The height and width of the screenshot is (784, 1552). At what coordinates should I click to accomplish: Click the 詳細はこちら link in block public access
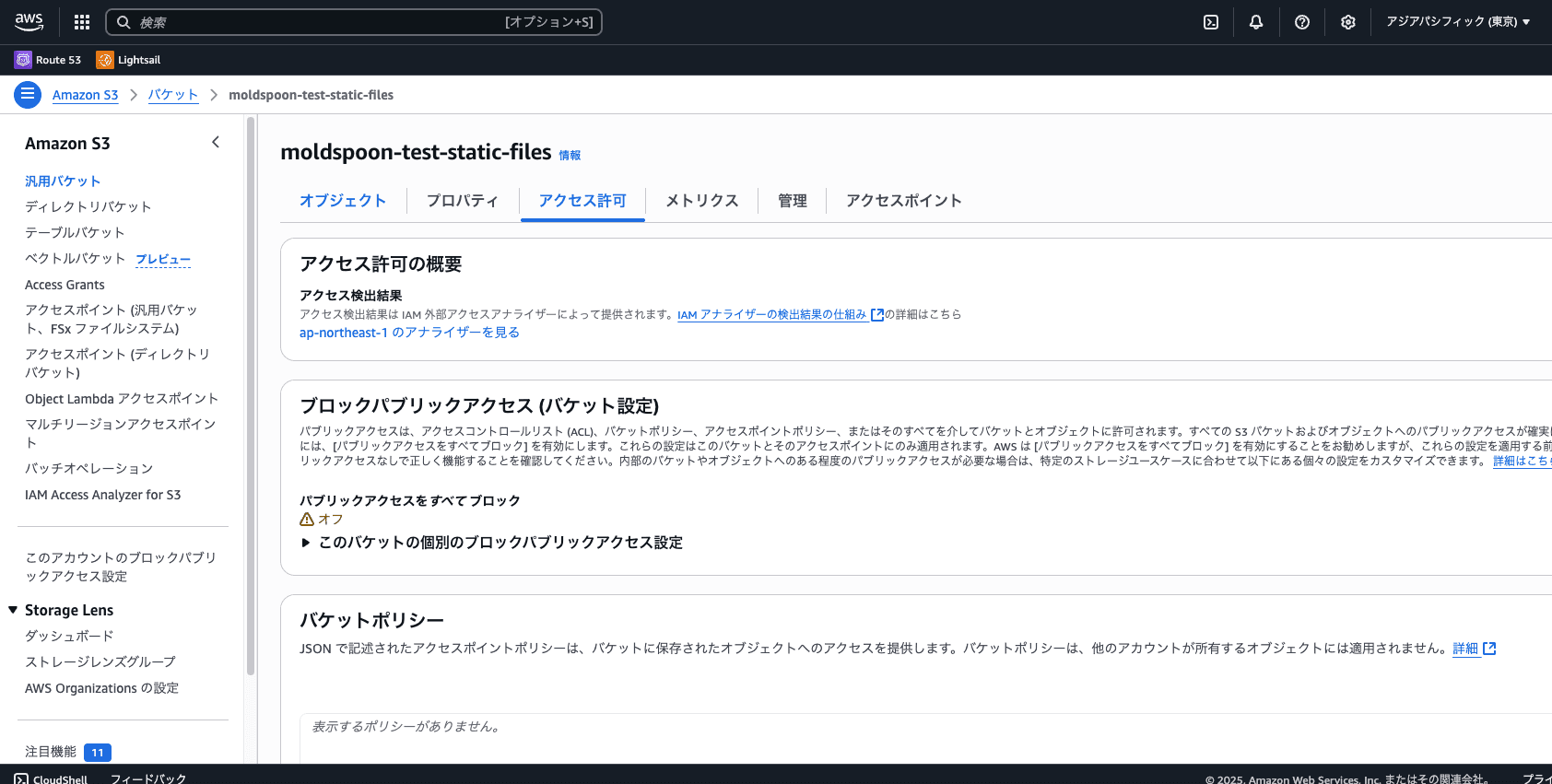[1522, 461]
